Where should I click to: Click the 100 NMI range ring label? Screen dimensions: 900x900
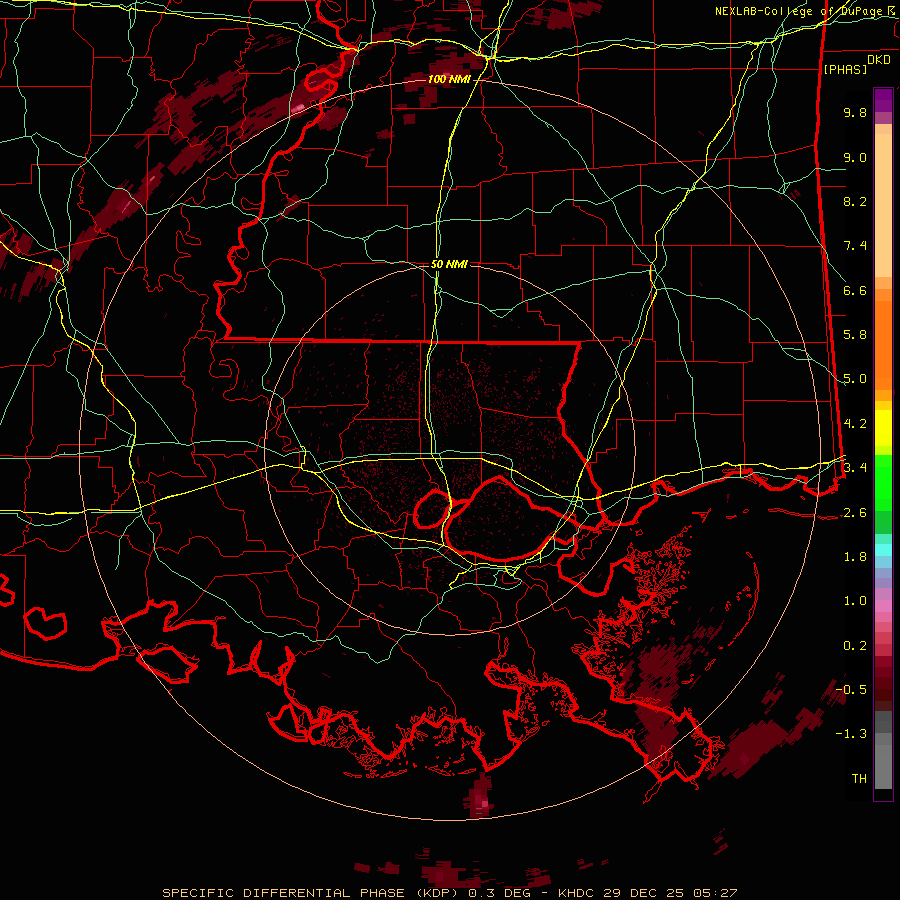[x=448, y=79]
